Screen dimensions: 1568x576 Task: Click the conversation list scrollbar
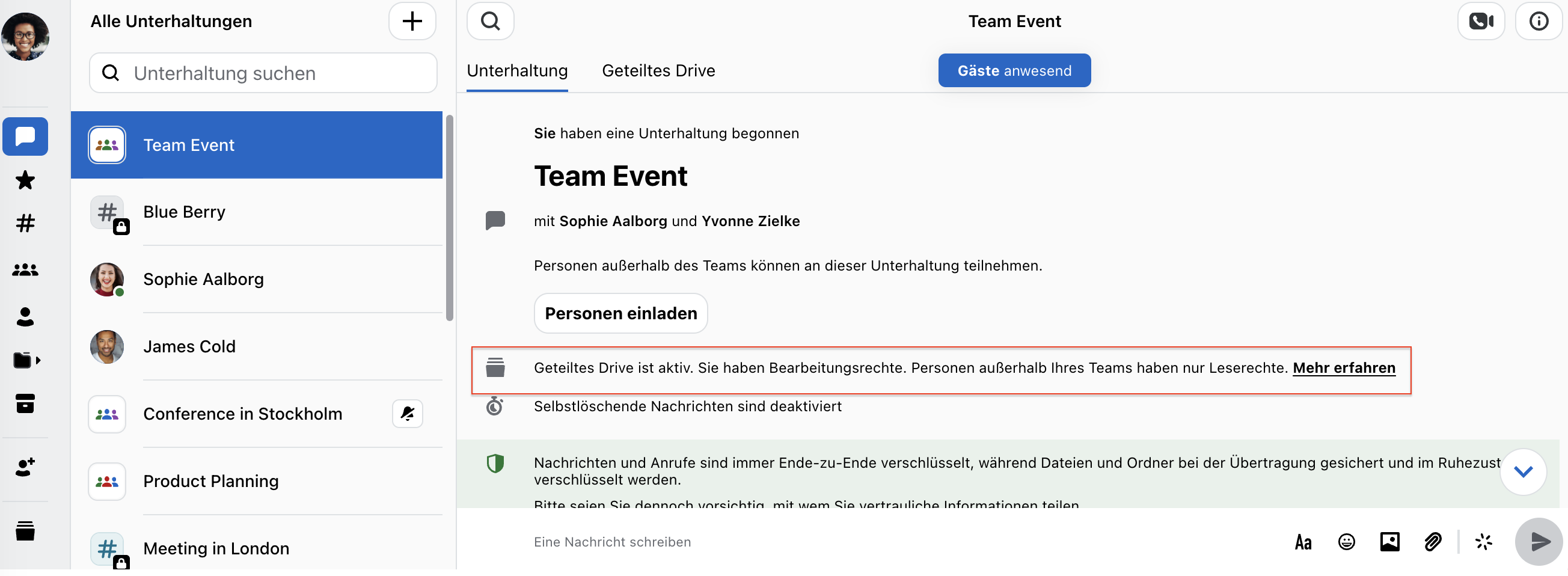tap(449, 218)
